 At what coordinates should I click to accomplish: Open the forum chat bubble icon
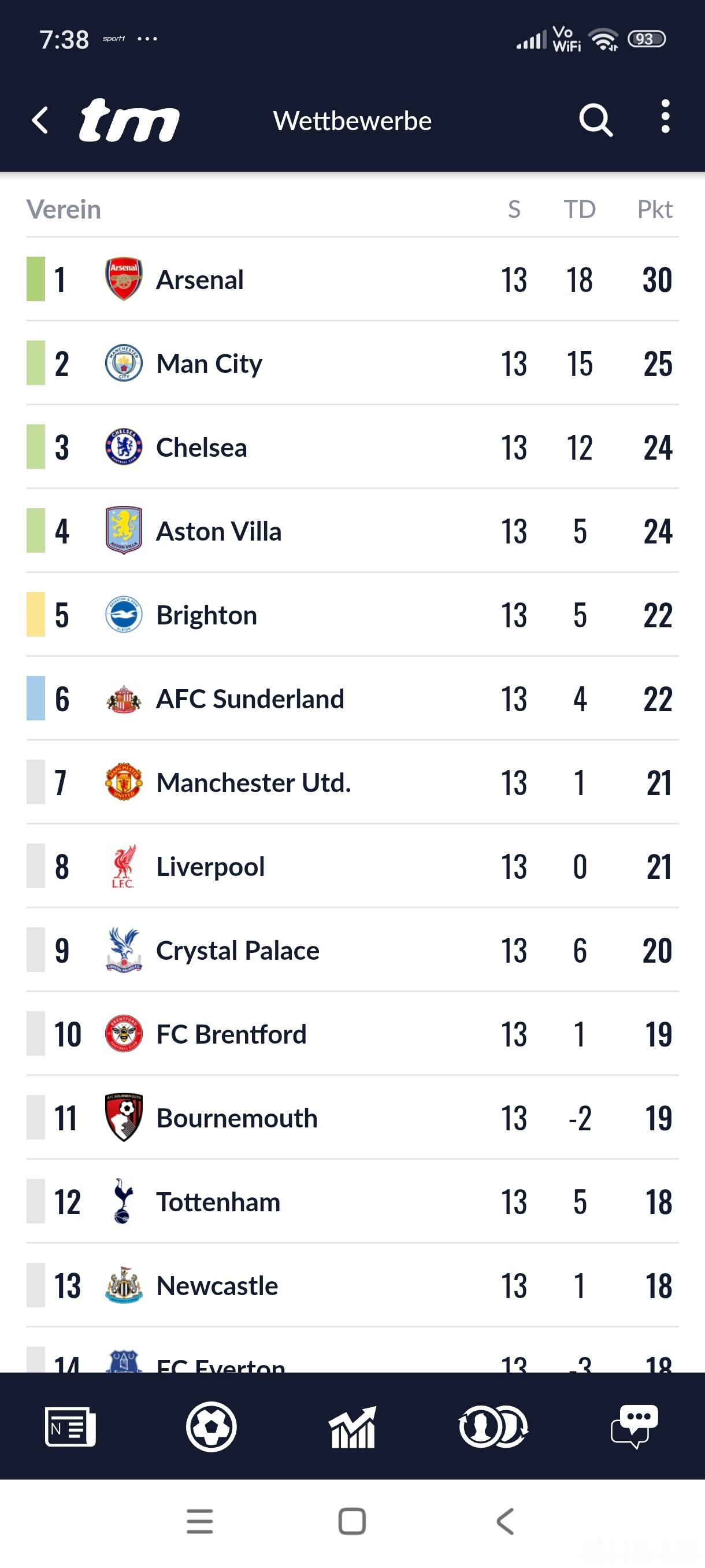click(x=634, y=1426)
